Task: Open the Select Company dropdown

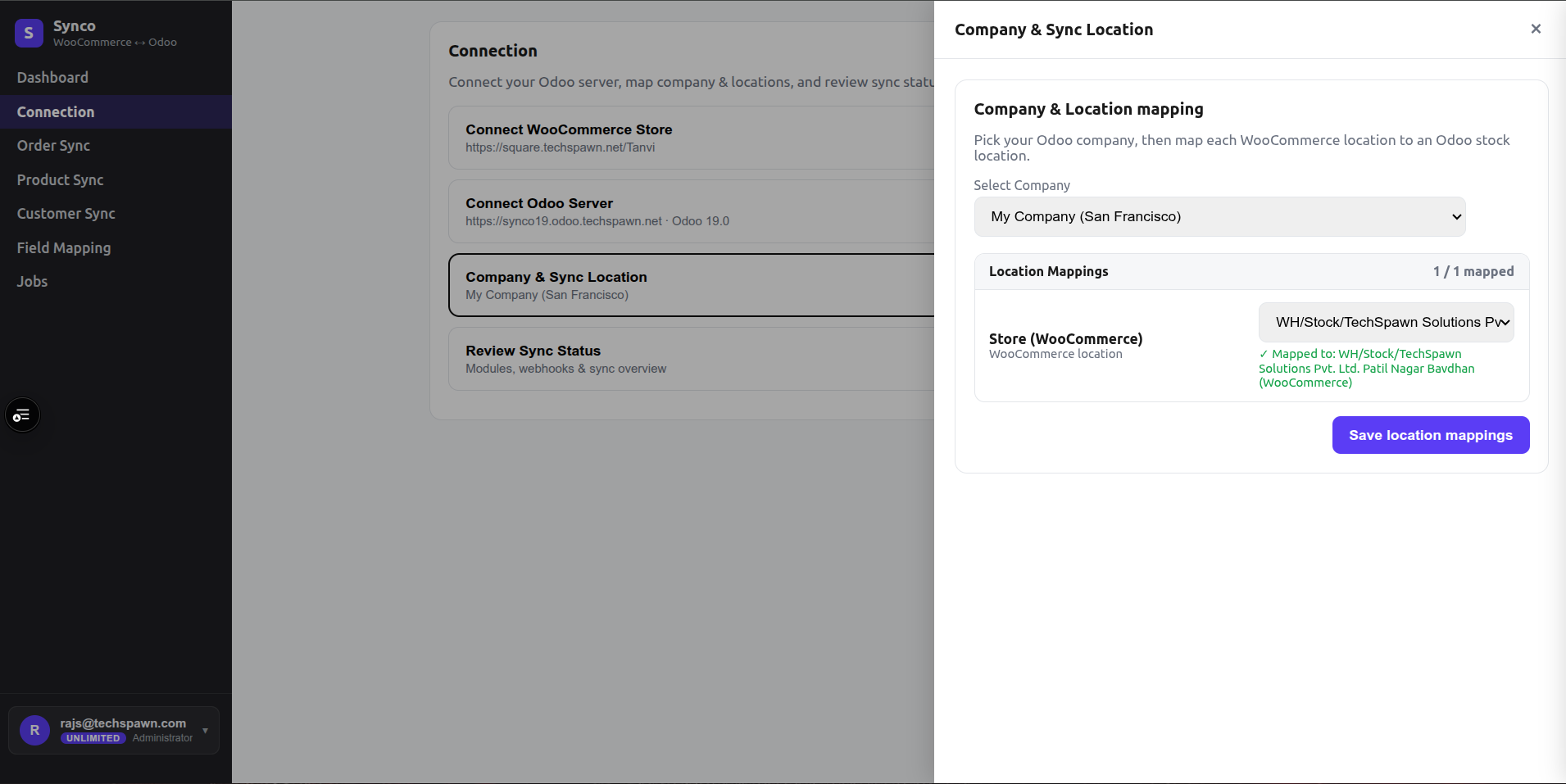Action: tap(1219, 216)
